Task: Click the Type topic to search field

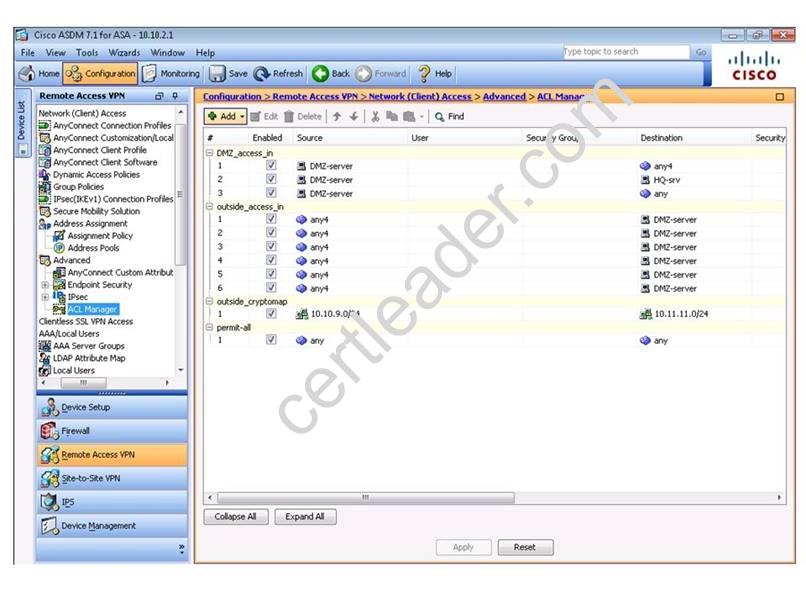Action: [626, 52]
